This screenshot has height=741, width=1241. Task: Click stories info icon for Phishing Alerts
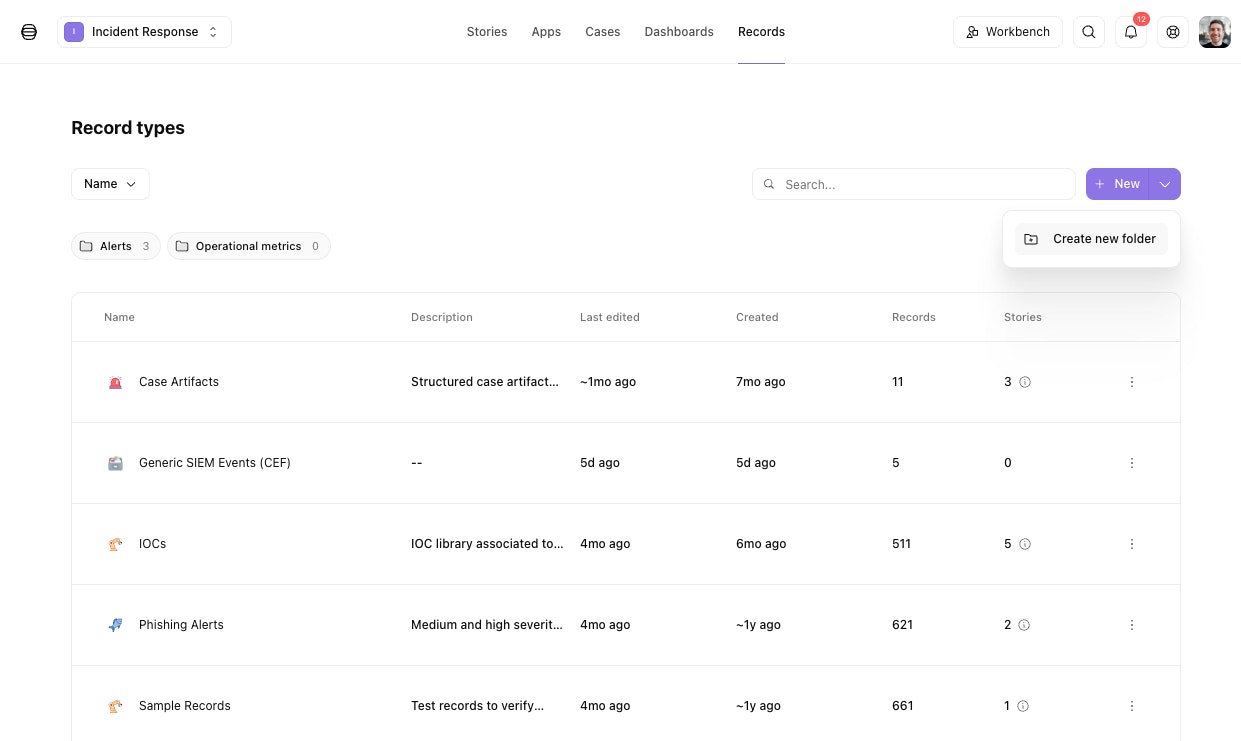1024,625
